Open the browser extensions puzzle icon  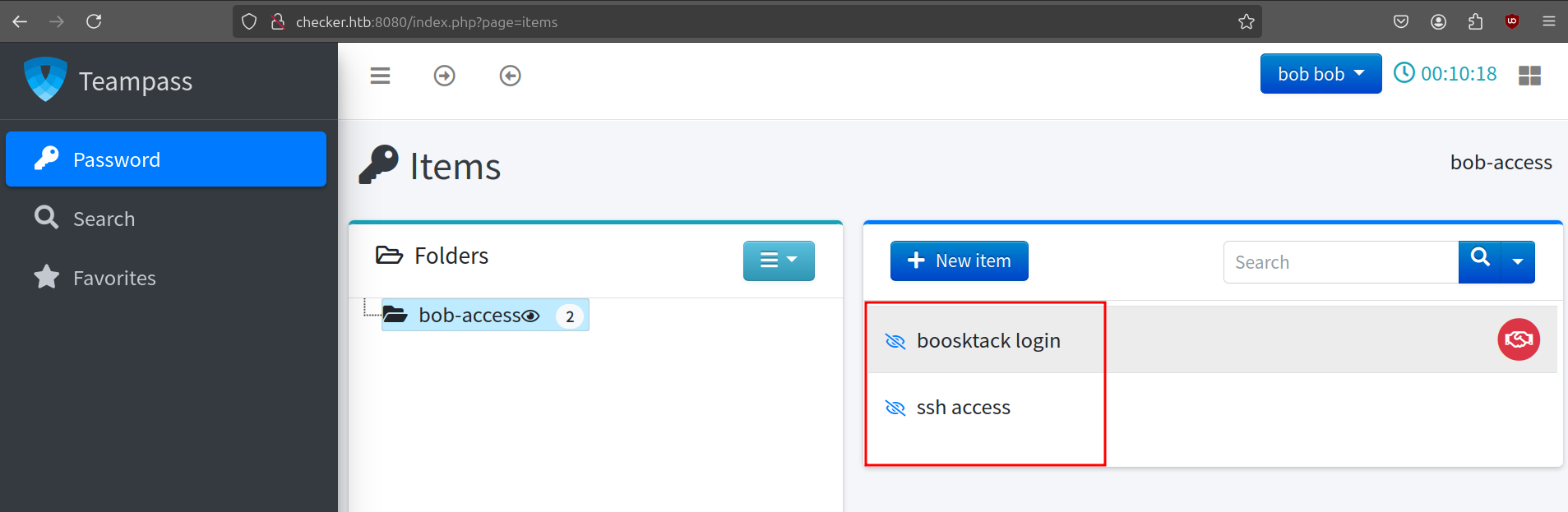tap(1475, 21)
